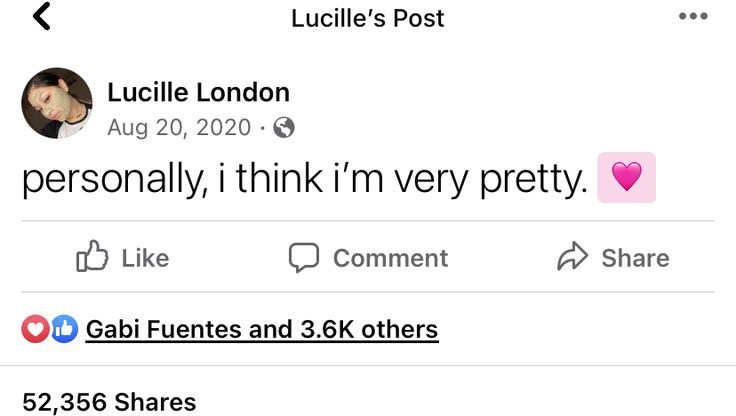The image size is (736, 416).
Task: Click the Comment speech bubble icon
Action: (x=303, y=257)
